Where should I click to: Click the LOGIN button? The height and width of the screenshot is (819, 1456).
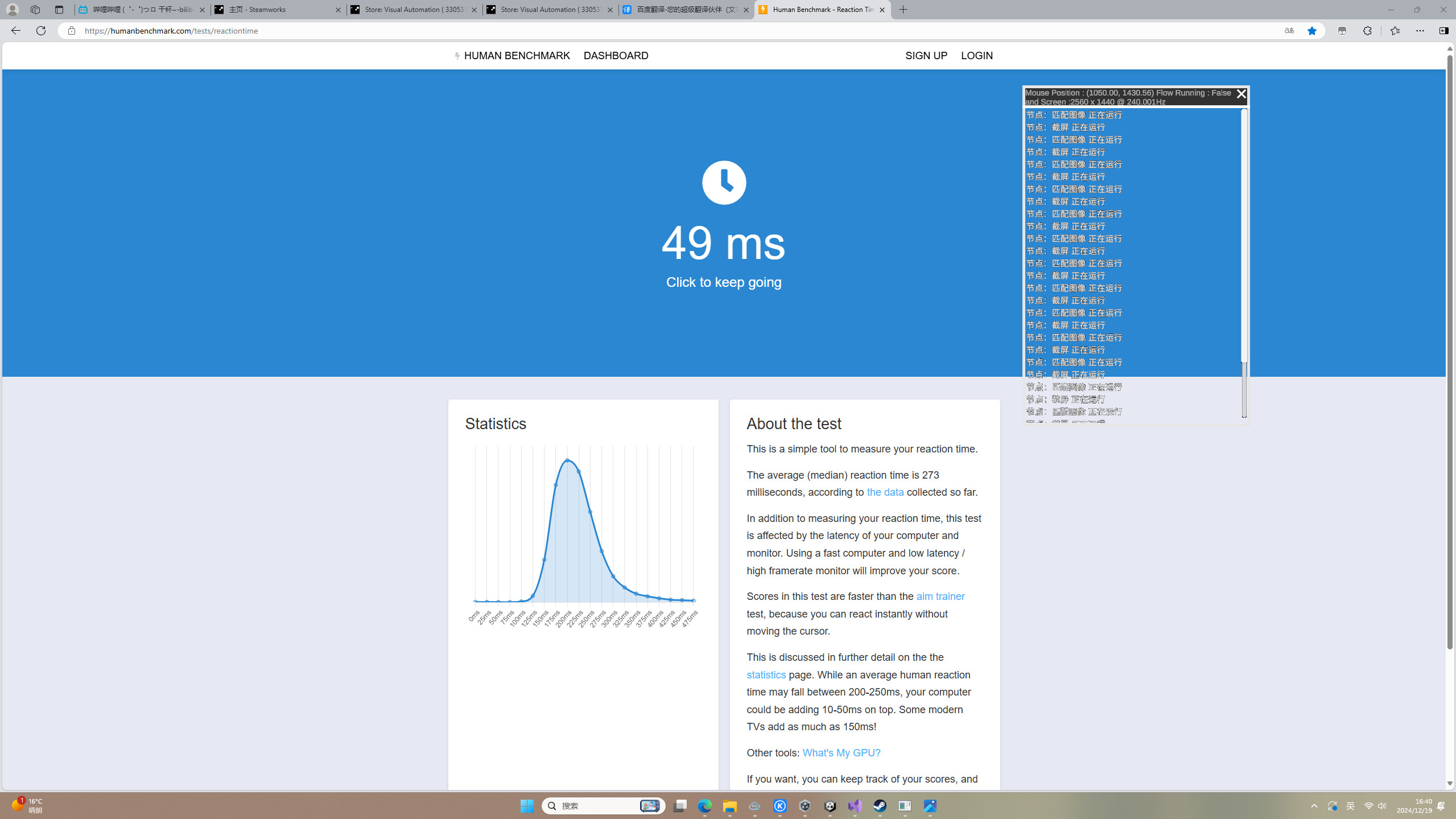point(976,55)
